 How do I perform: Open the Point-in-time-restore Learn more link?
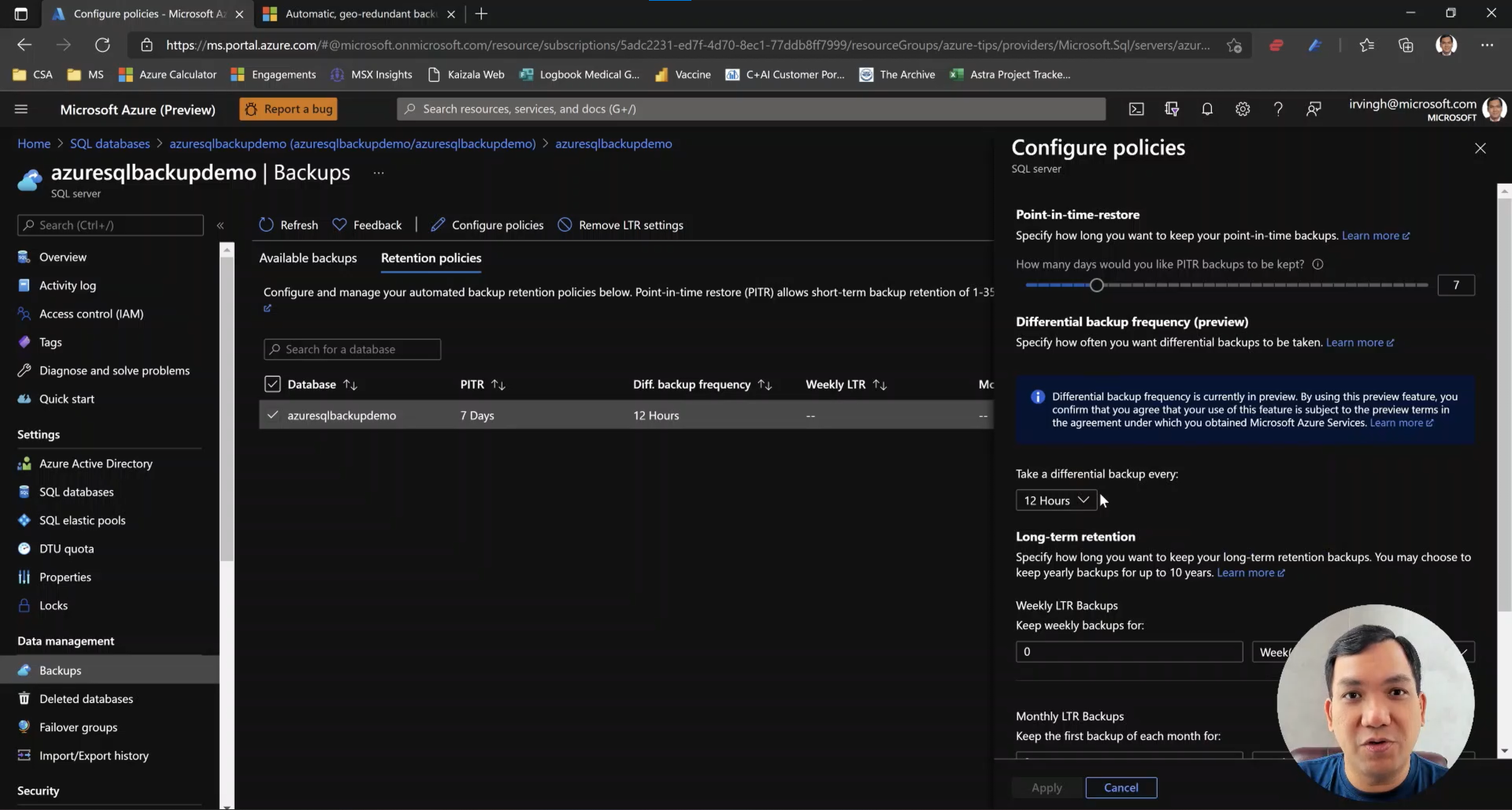[1373, 236]
